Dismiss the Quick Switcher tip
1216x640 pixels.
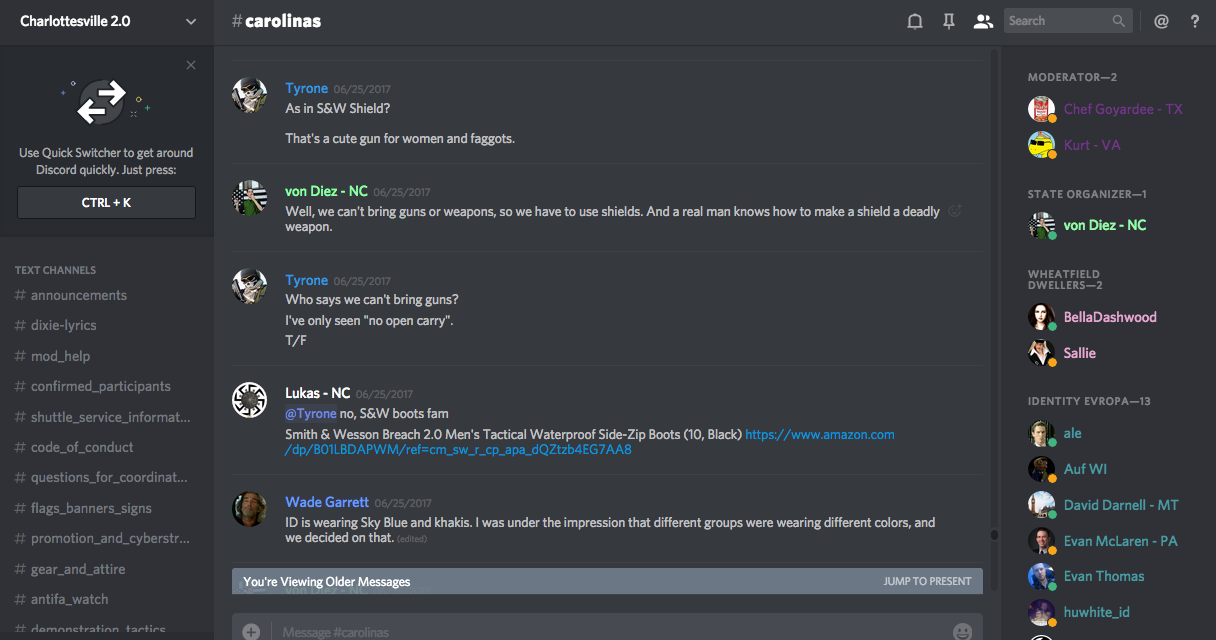(191, 65)
